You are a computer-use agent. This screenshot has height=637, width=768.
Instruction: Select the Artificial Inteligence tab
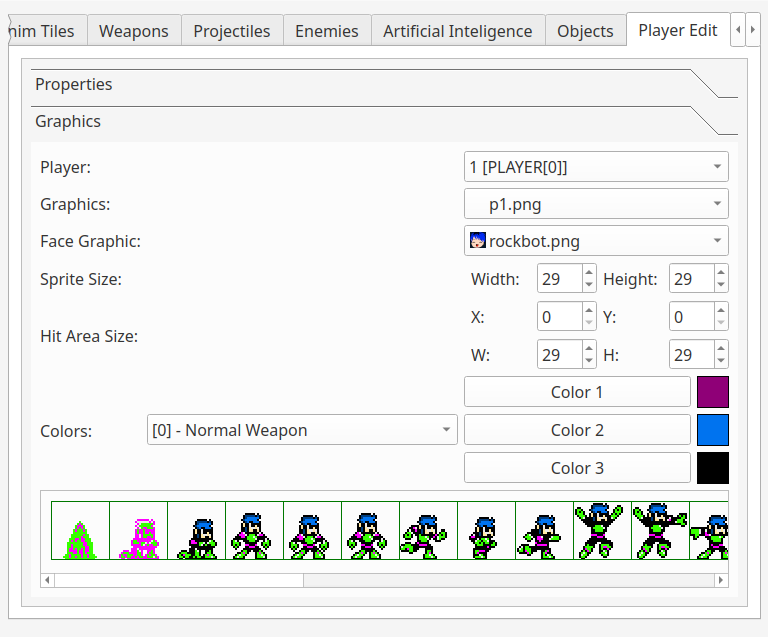[x=457, y=31]
